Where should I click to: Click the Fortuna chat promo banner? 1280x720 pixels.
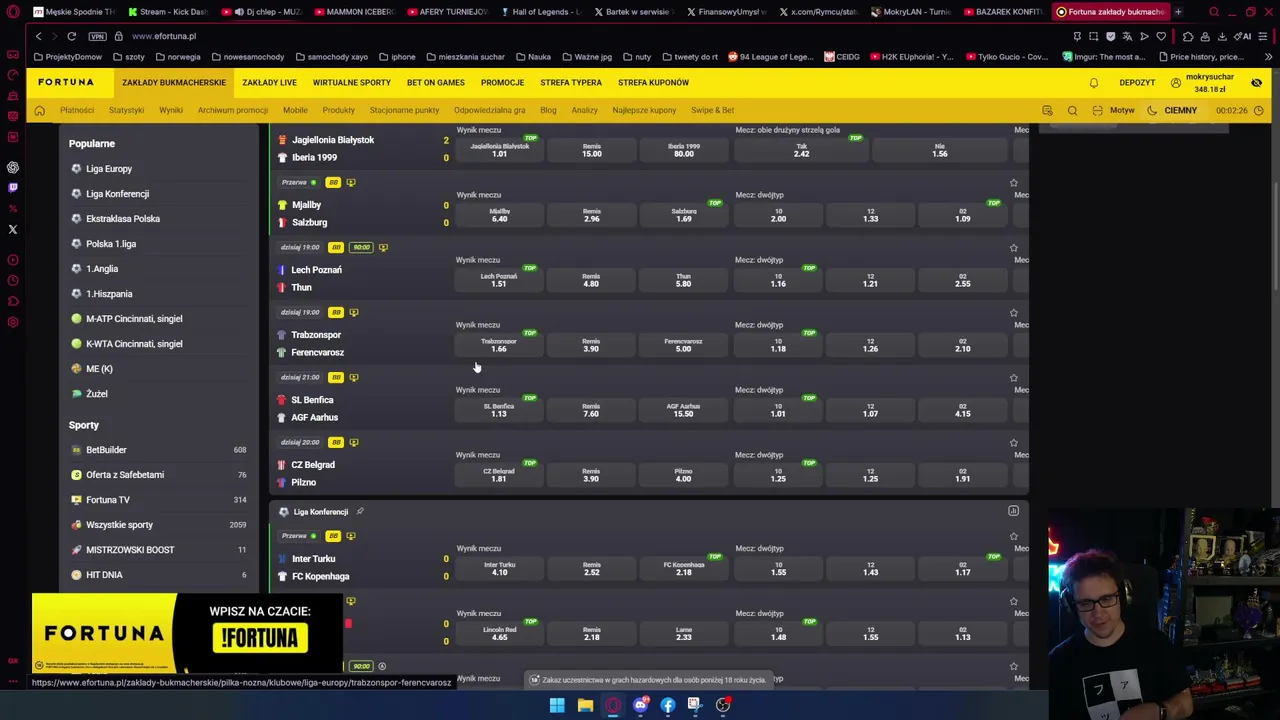tap(187, 633)
